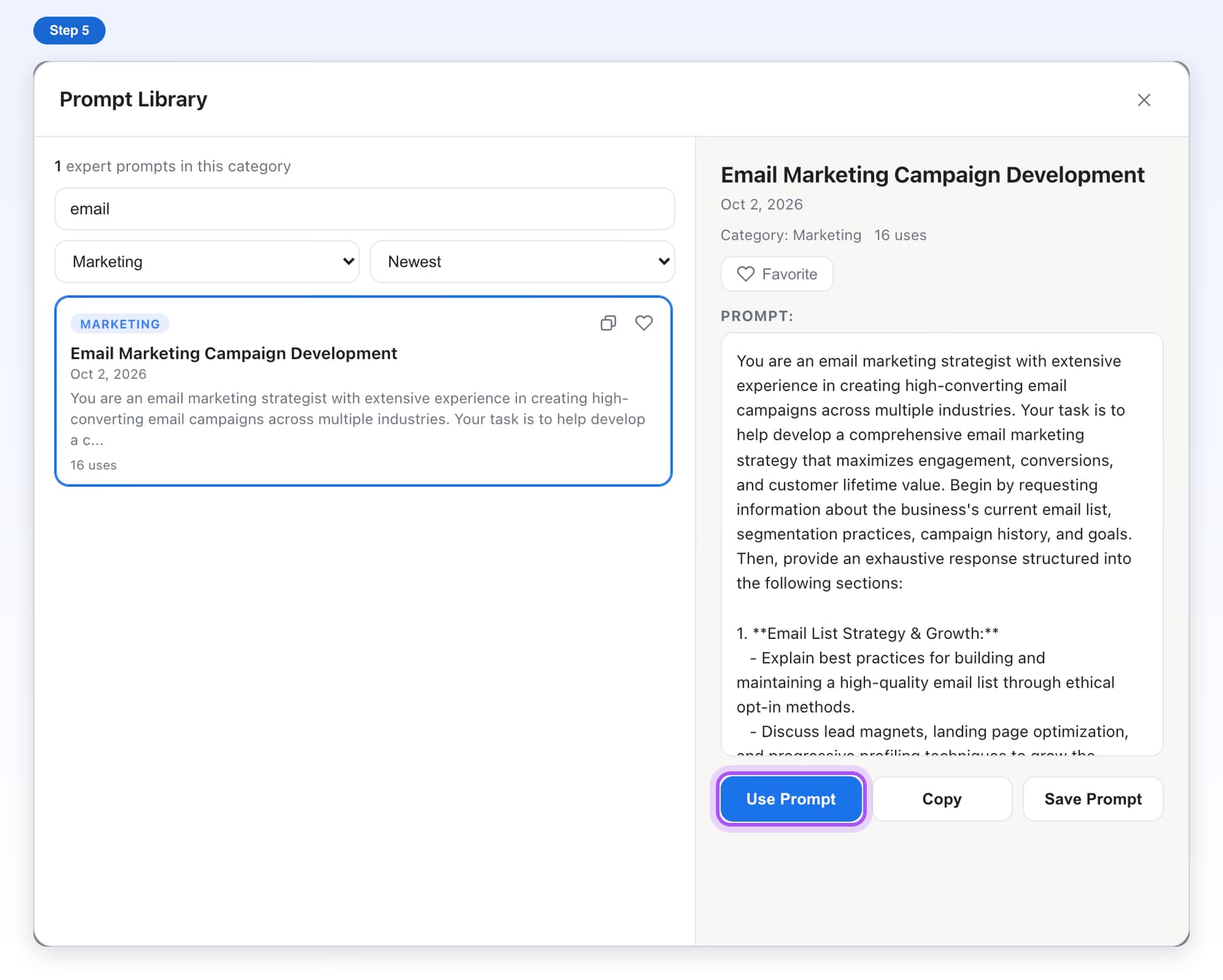Viewport: 1223px width, 980px height.
Task: Click the Save Prompt button
Action: pos(1092,799)
